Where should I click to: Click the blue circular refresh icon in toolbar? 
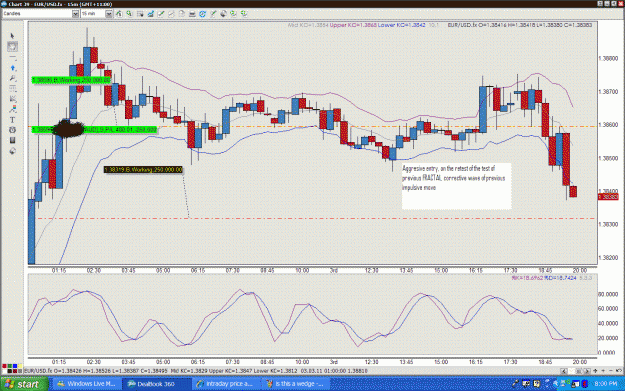[x=202, y=14]
